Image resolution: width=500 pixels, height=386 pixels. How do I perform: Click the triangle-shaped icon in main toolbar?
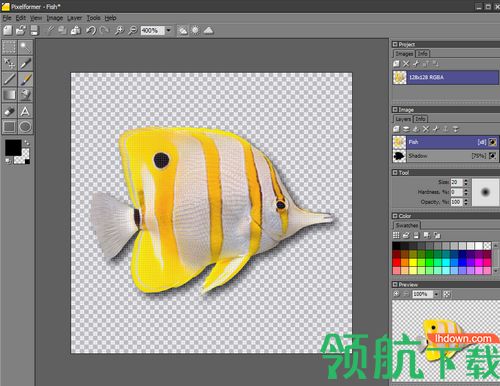click(208, 31)
